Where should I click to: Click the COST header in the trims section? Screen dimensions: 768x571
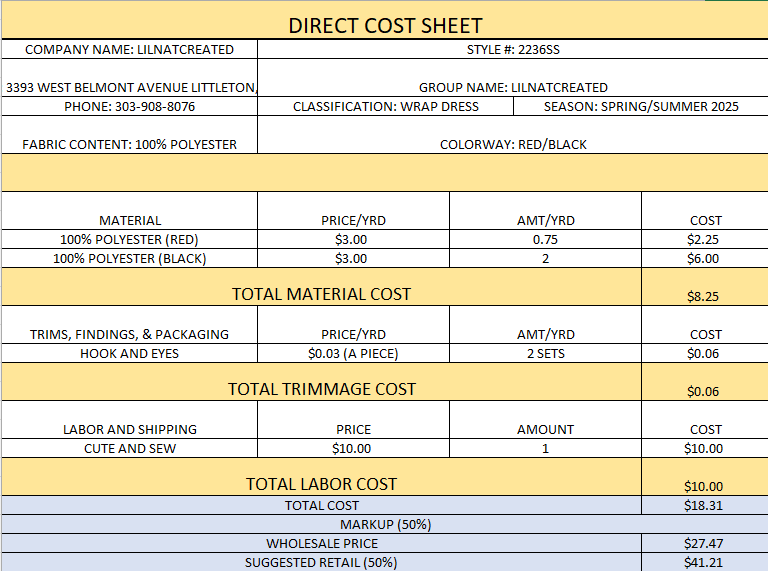pyautogui.click(x=705, y=325)
